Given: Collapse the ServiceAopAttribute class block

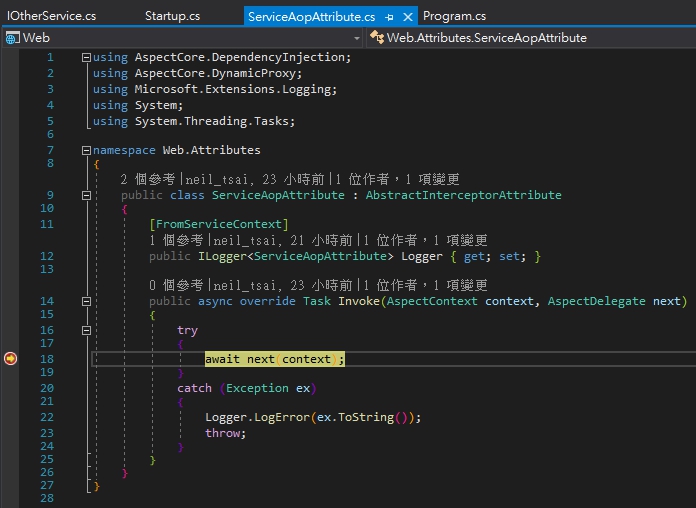Looking at the screenshot, I should [86, 195].
